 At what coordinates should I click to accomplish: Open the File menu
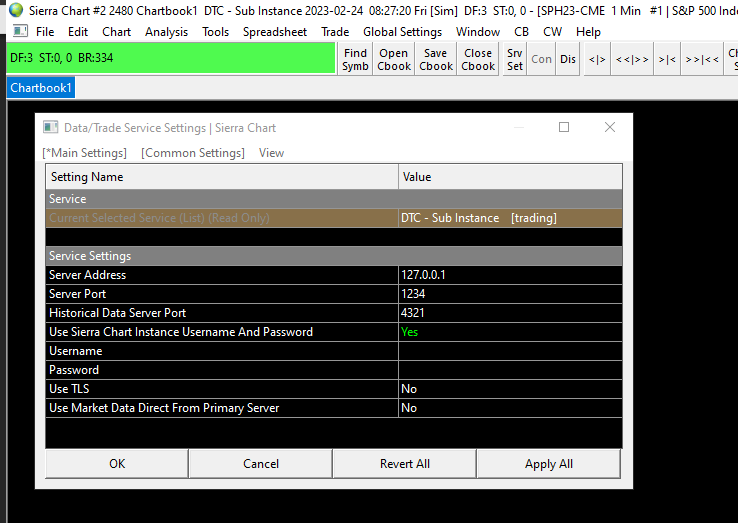45,32
